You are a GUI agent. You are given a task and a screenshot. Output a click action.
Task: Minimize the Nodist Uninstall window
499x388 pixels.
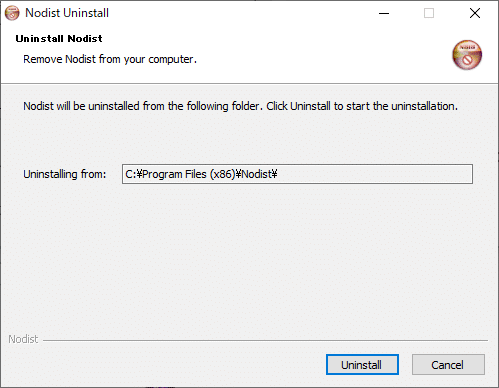pos(384,13)
